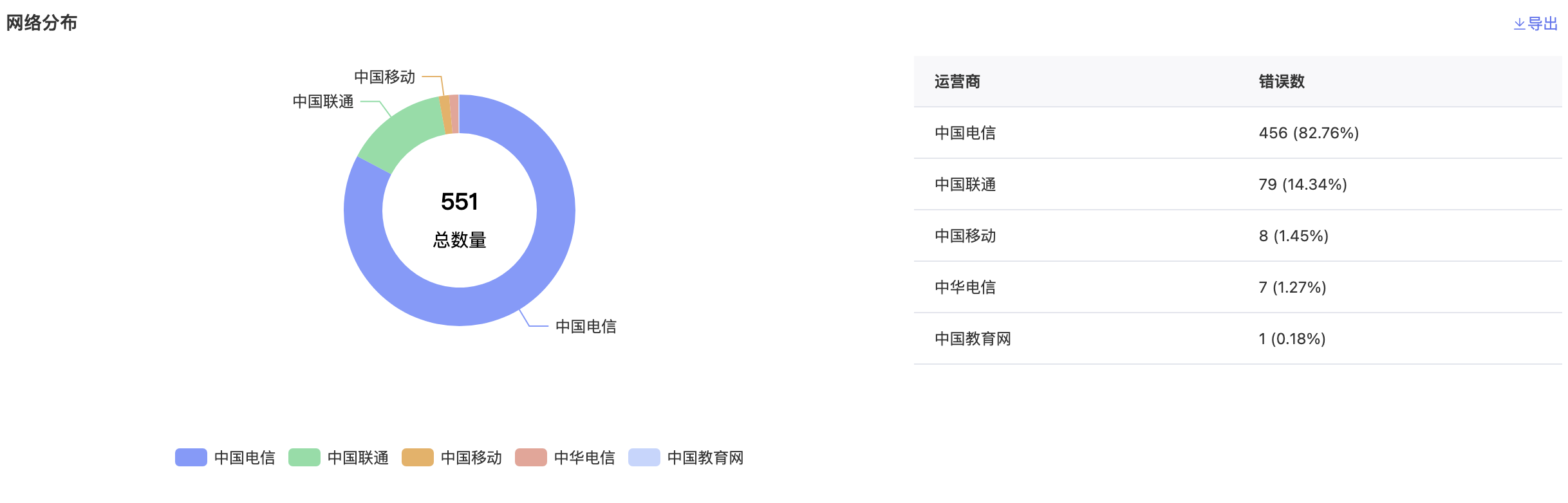1568x503 pixels.
Task: Hide 中国联通 series via legend label
Action: click(358, 457)
